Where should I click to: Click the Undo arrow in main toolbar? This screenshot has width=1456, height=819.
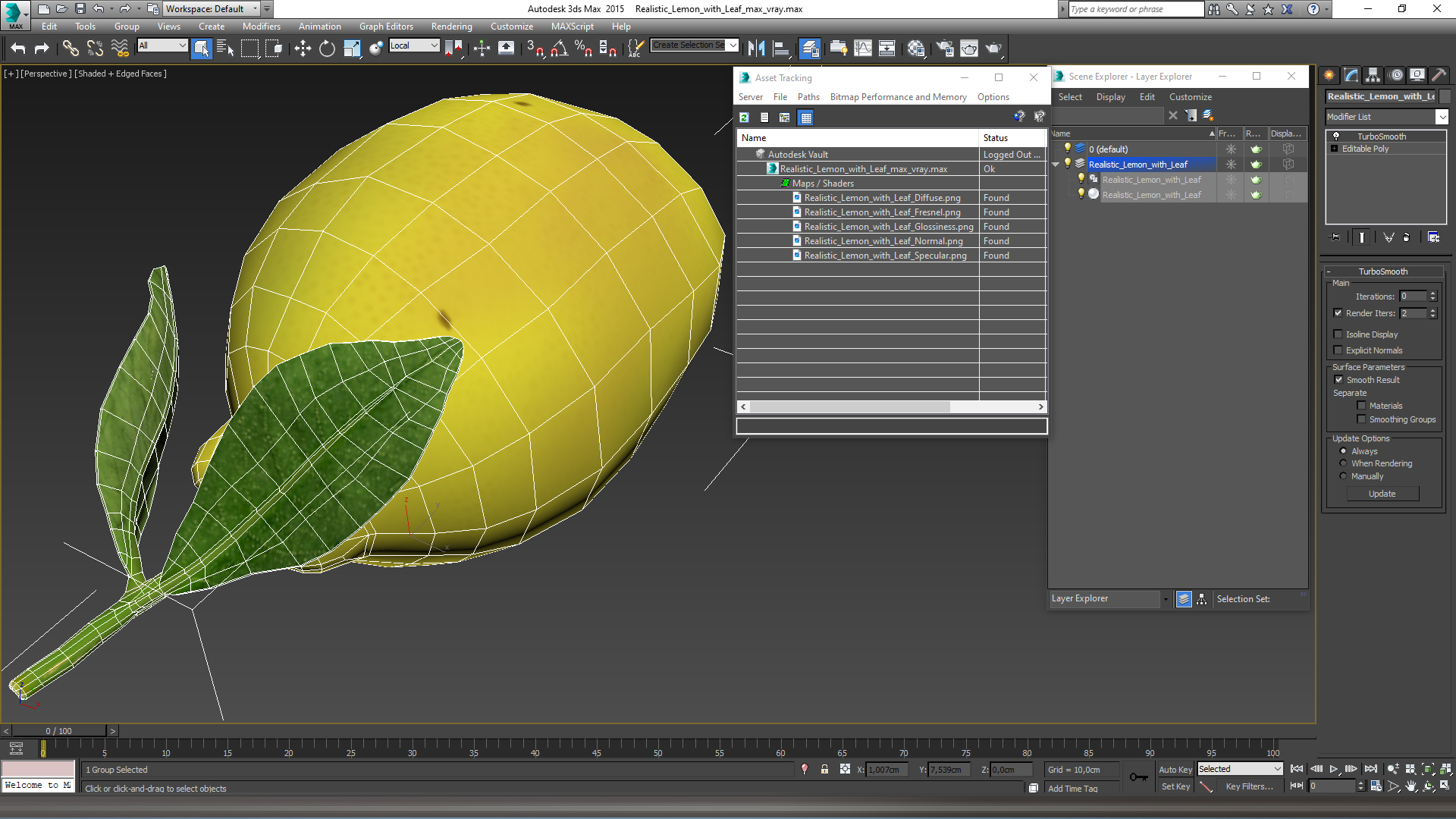pos(18,49)
